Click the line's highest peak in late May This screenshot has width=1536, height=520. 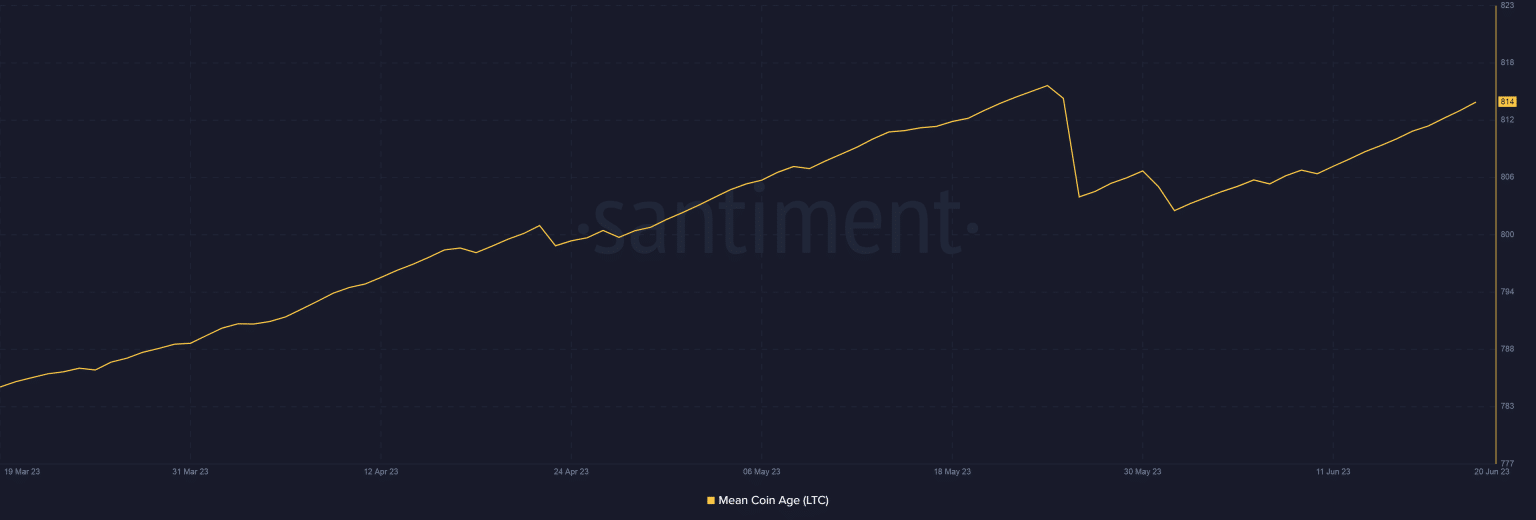click(1047, 85)
